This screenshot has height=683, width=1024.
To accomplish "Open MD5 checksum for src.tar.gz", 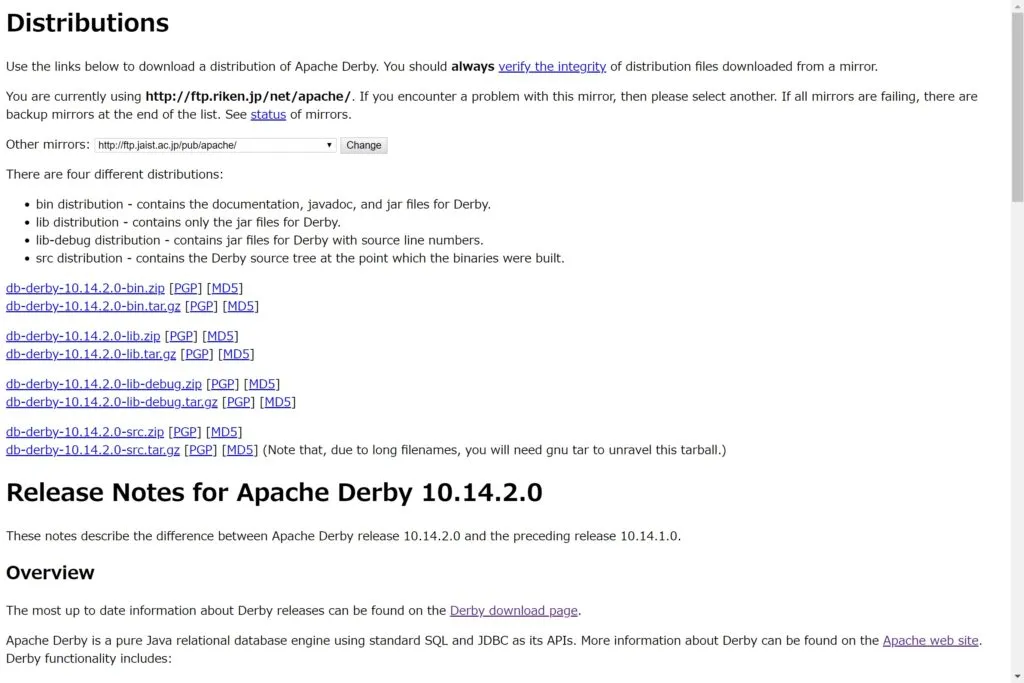I will point(240,450).
